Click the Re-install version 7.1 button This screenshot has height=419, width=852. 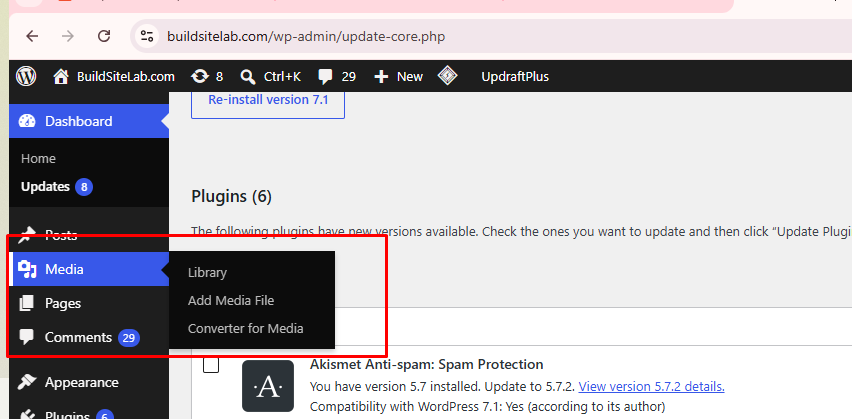(x=268, y=100)
